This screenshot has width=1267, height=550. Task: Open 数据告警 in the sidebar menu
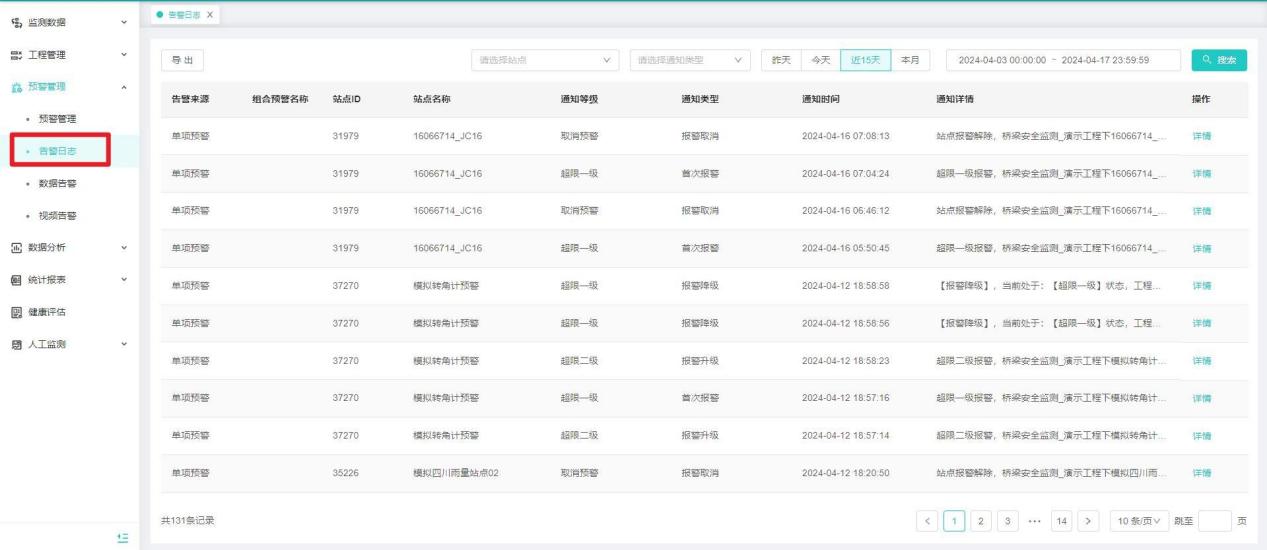(58, 183)
